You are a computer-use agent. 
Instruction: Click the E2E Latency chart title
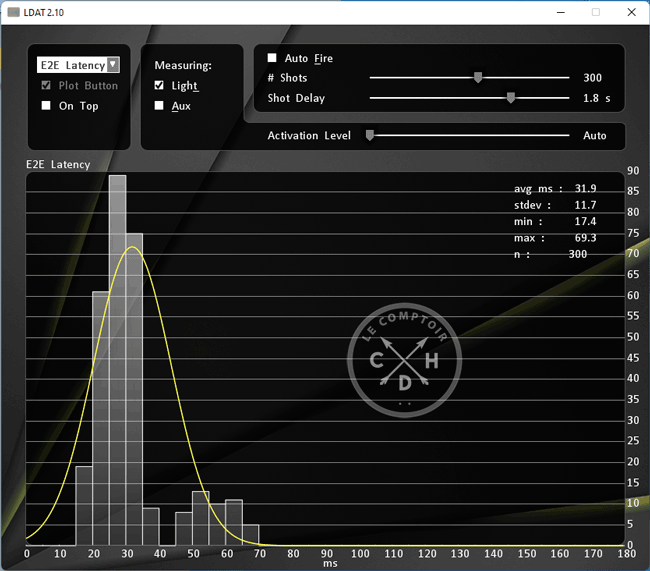coord(58,164)
